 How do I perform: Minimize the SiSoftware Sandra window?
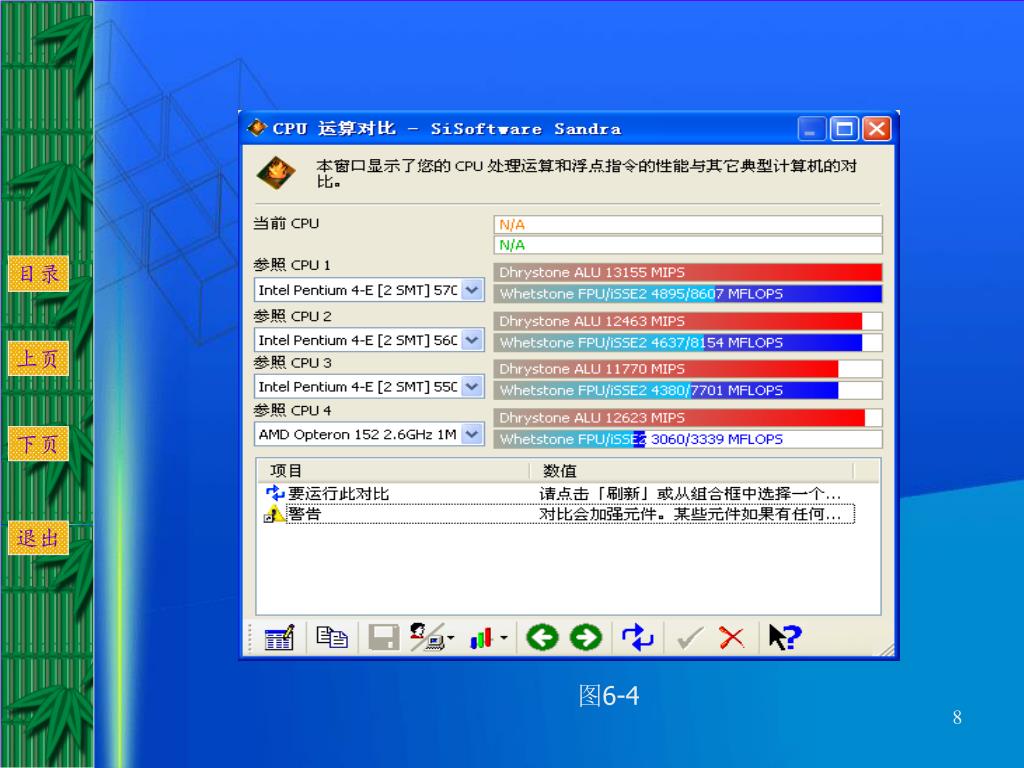pos(811,129)
